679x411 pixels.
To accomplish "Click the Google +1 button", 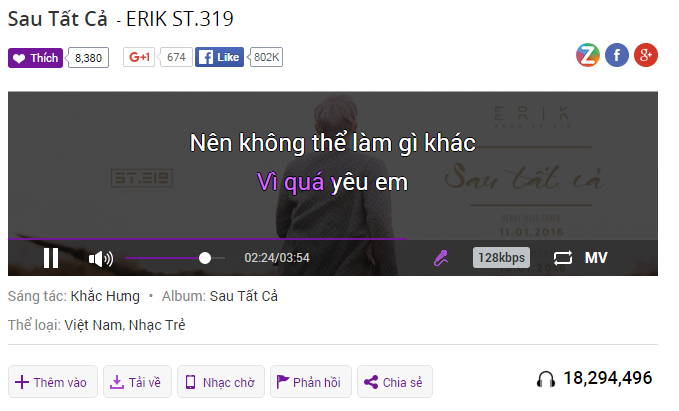I will [139, 57].
